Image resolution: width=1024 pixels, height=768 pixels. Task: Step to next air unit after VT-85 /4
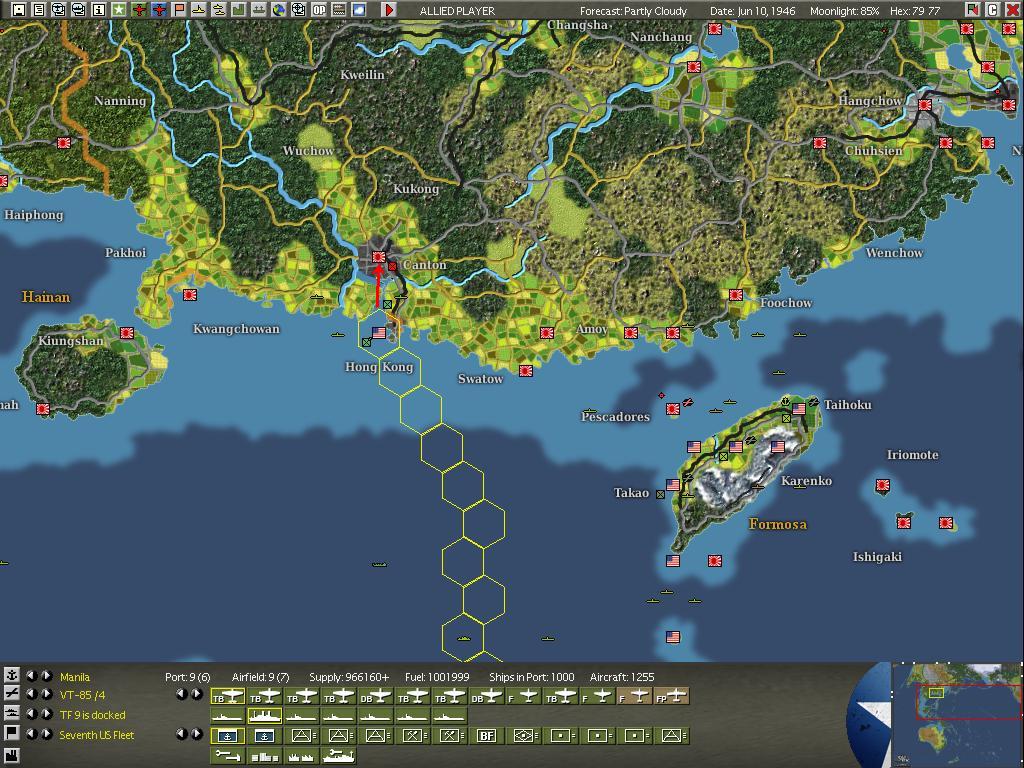click(x=46, y=694)
